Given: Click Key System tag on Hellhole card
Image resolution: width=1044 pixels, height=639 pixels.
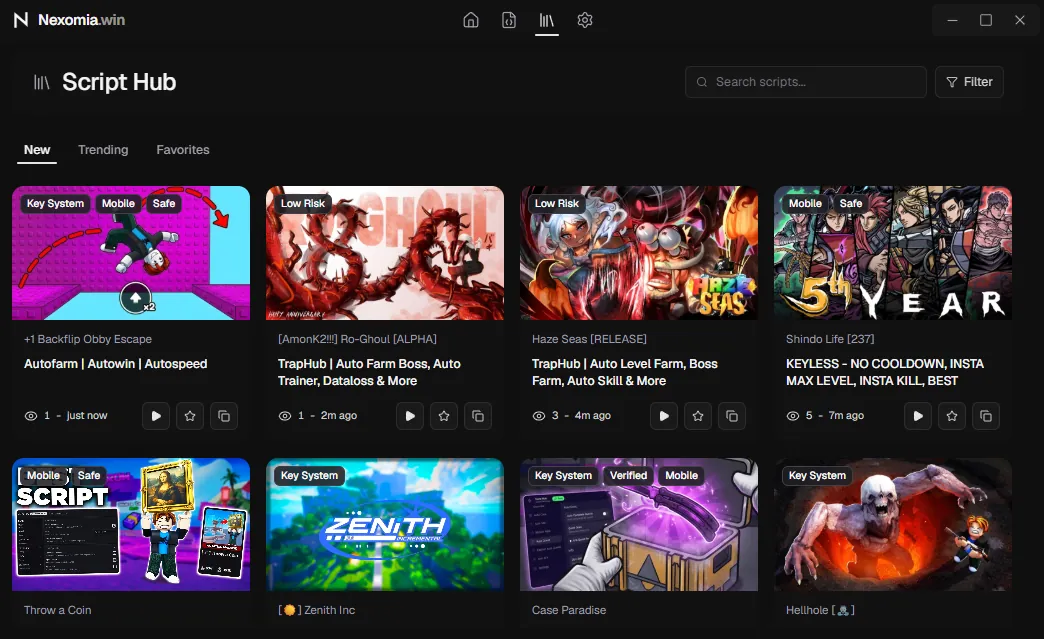Looking at the screenshot, I should 818,475.
